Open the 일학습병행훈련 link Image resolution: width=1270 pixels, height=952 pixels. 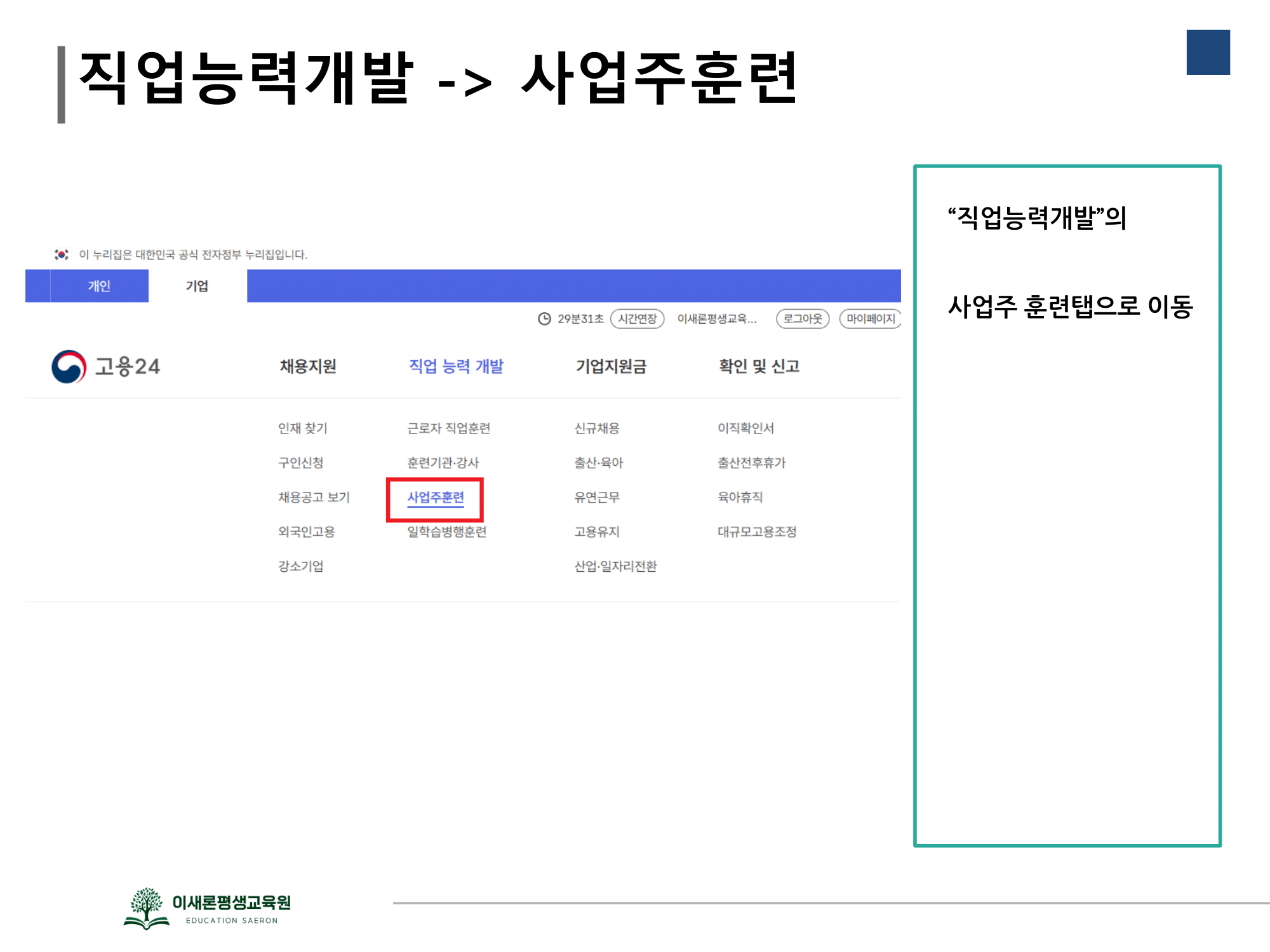(446, 532)
